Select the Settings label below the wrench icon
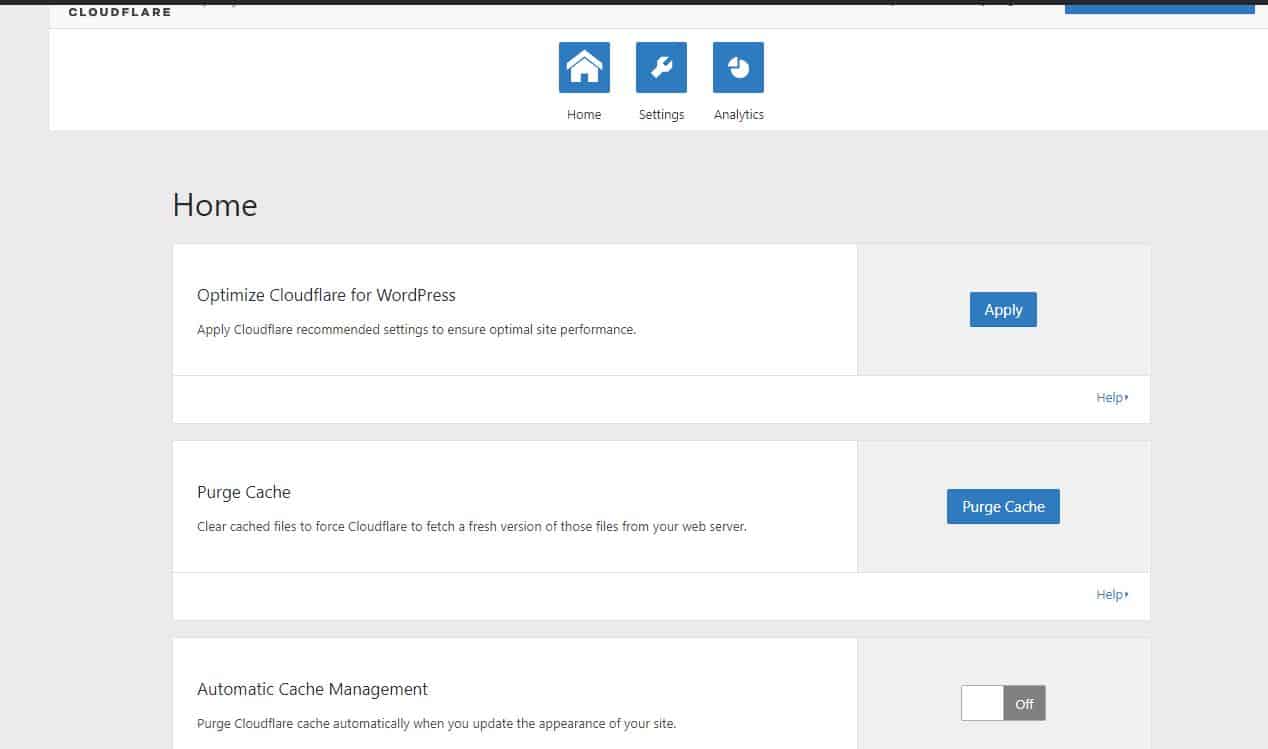The image size is (1268, 749). (661, 115)
